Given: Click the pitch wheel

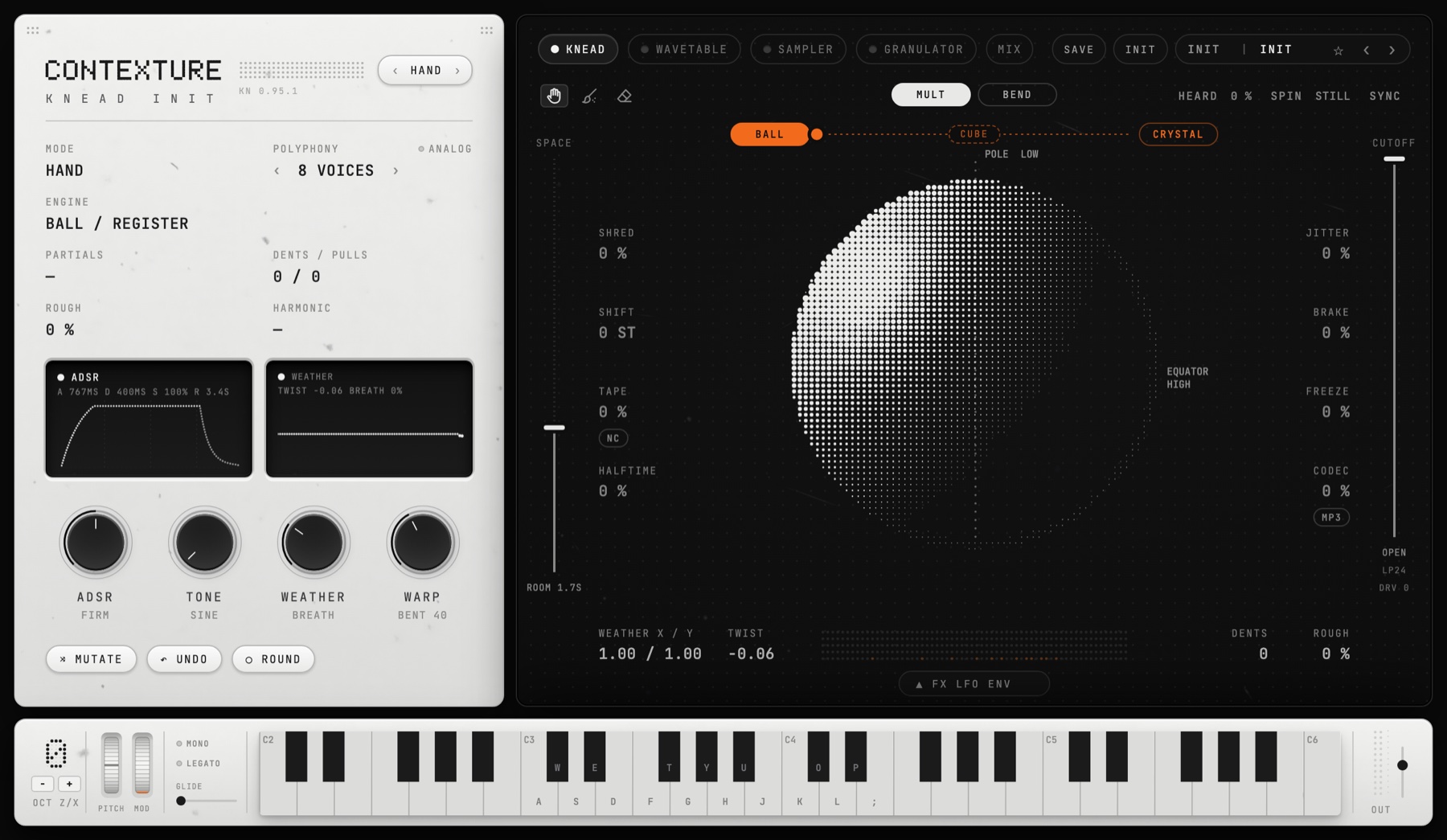Looking at the screenshot, I should click(111, 764).
